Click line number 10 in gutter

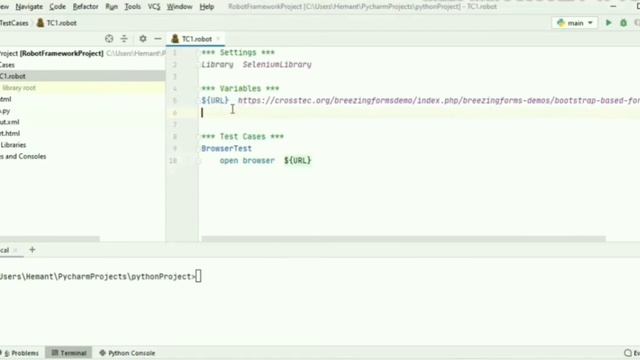[173, 161]
